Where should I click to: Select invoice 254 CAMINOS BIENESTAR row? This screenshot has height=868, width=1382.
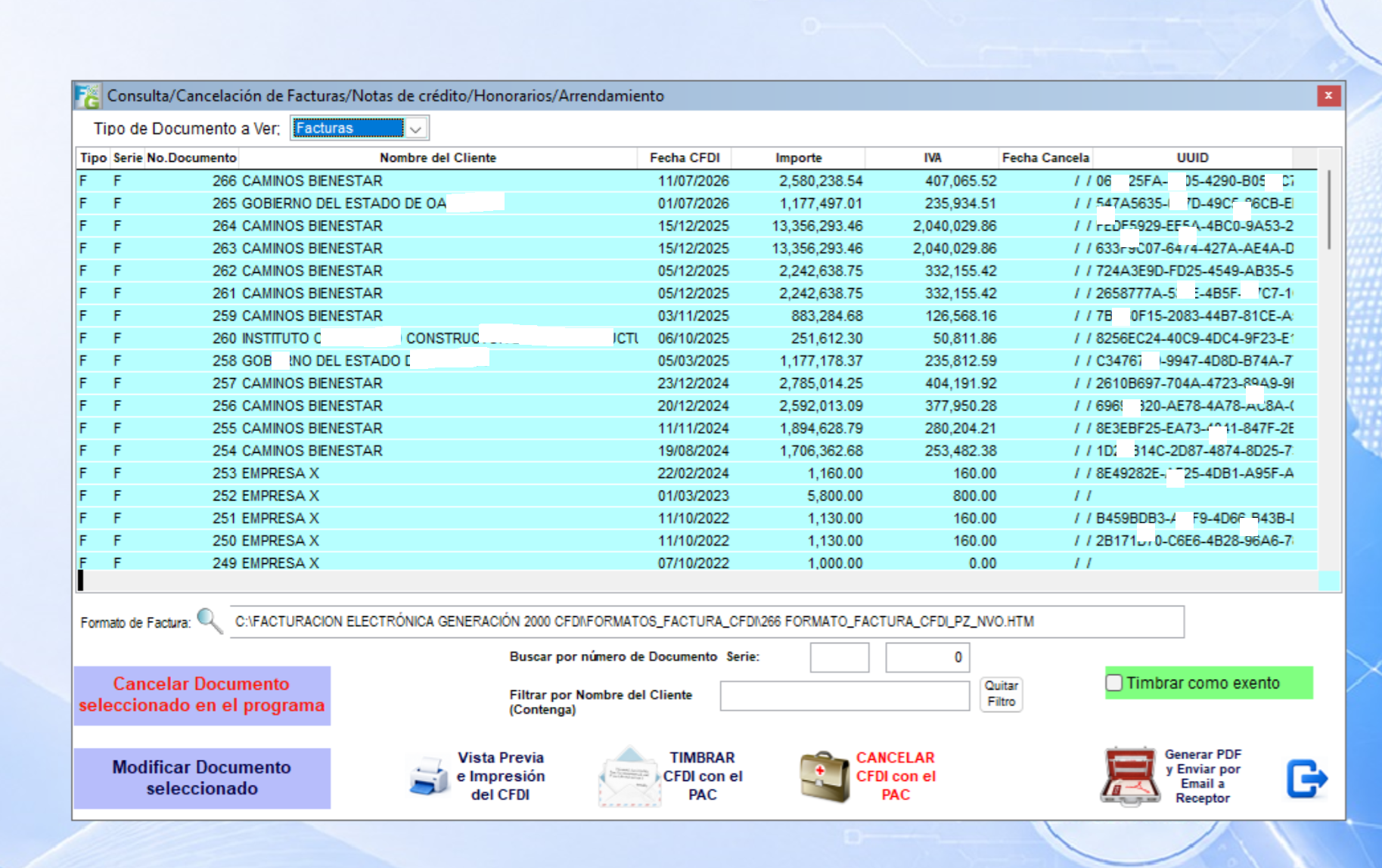[x=697, y=451]
